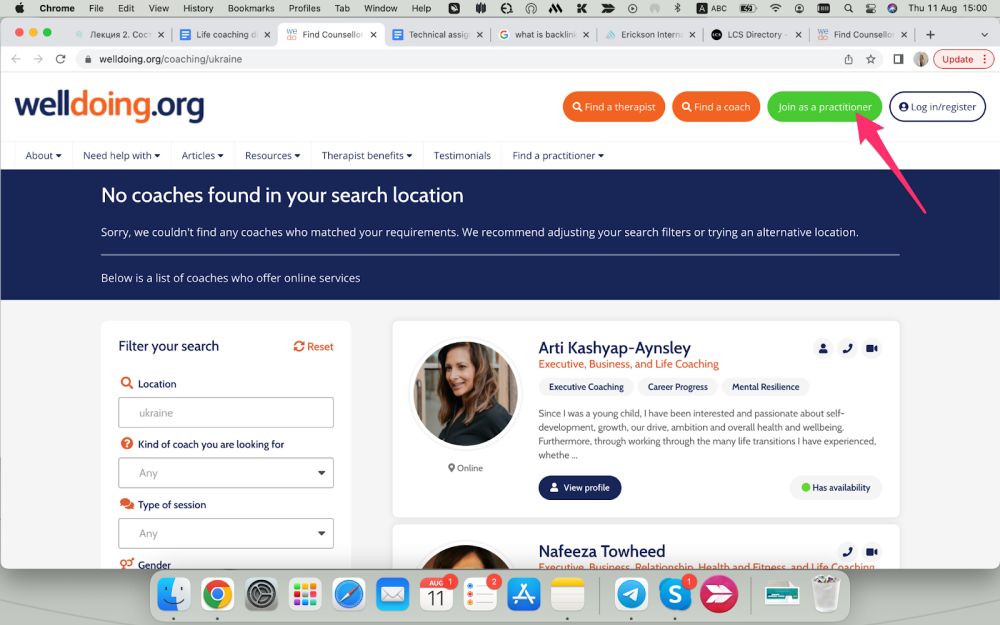This screenshot has width=1000, height=625.
Task: Expand the About menu
Action: coord(43,156)
